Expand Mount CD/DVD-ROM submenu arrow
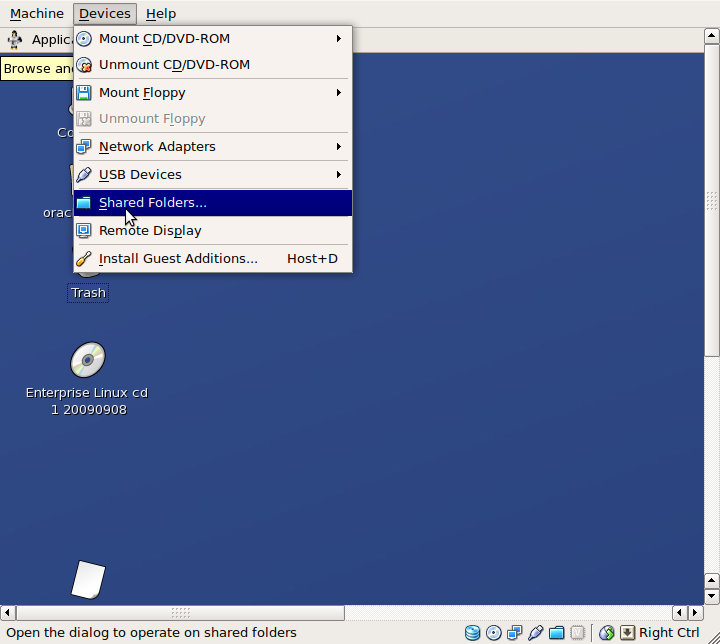The height and width of the screenshot is (644, 720). 339,39
